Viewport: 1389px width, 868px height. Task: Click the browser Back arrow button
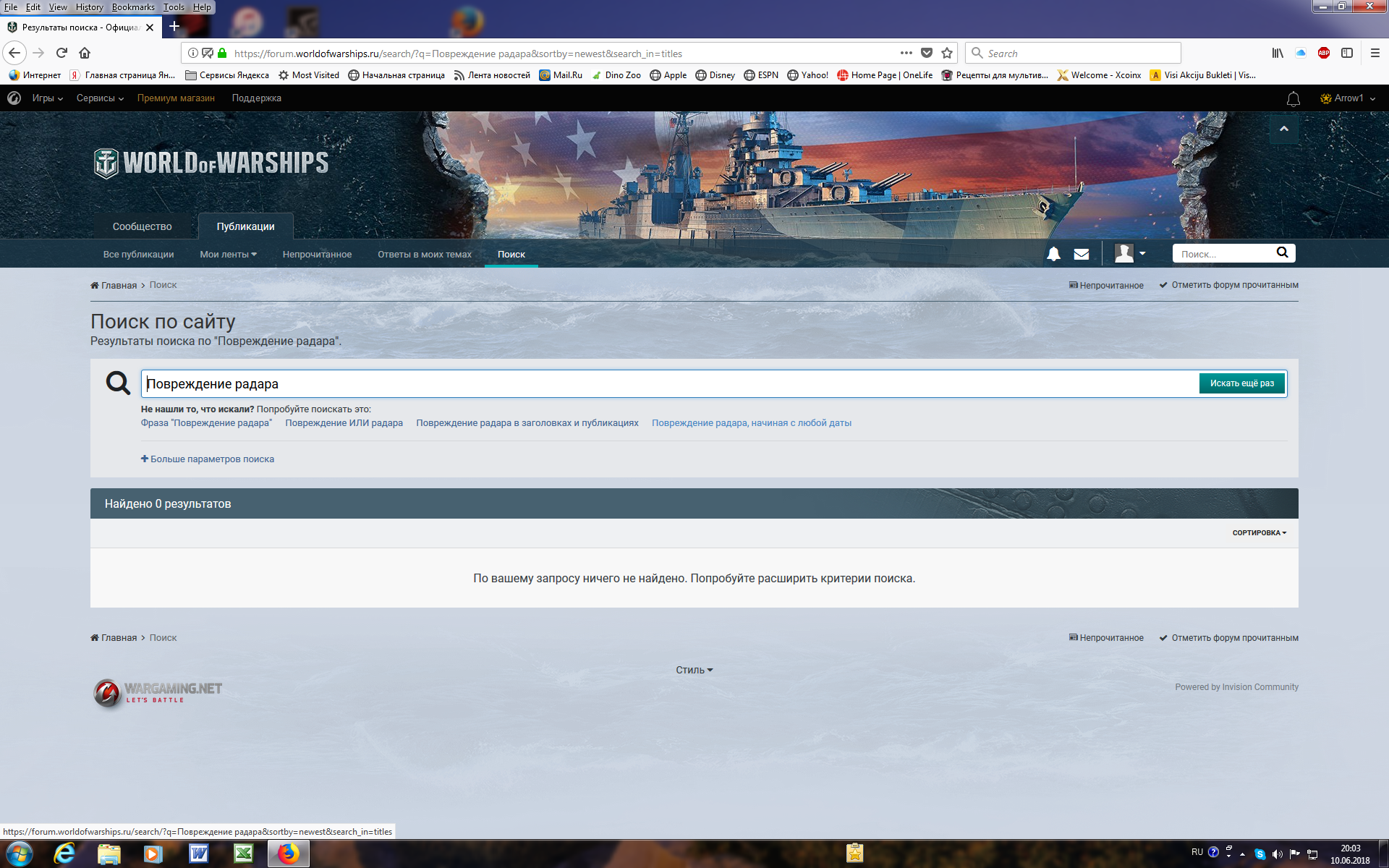14,53
